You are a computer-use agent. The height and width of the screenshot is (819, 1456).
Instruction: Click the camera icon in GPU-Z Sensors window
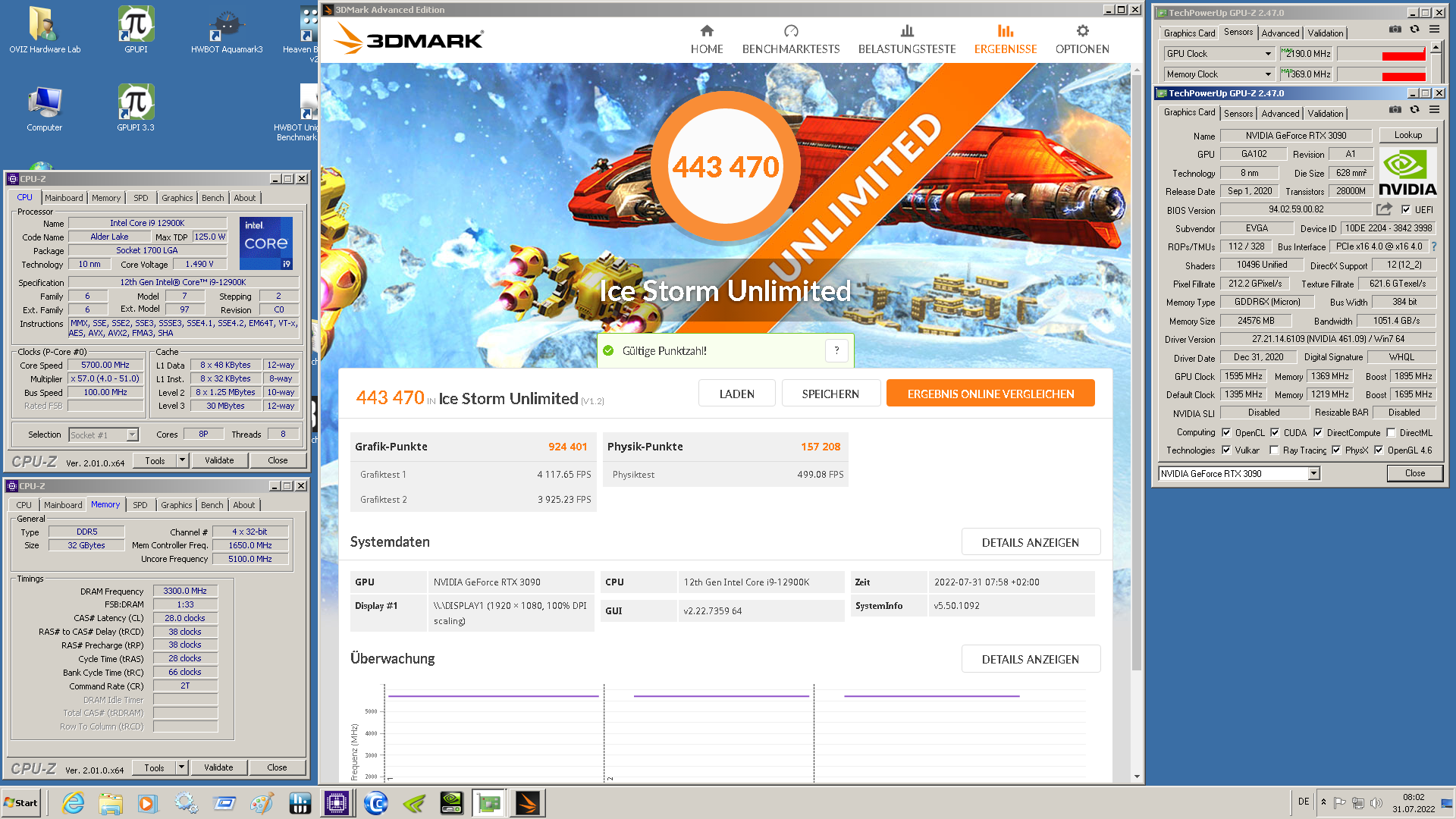coord(1395,30)
